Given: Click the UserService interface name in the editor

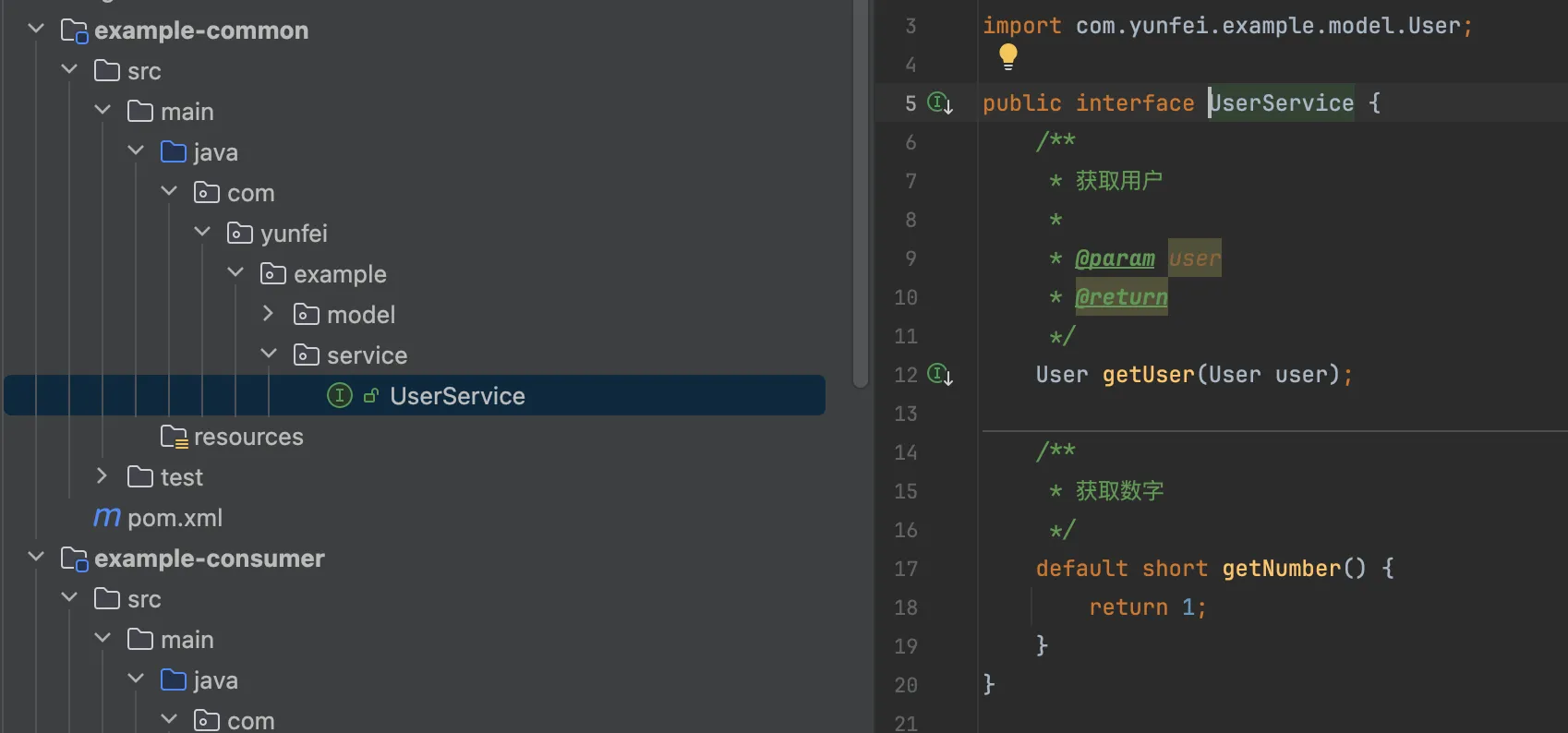Looking at the screenshot, I should pos(1282,102).
